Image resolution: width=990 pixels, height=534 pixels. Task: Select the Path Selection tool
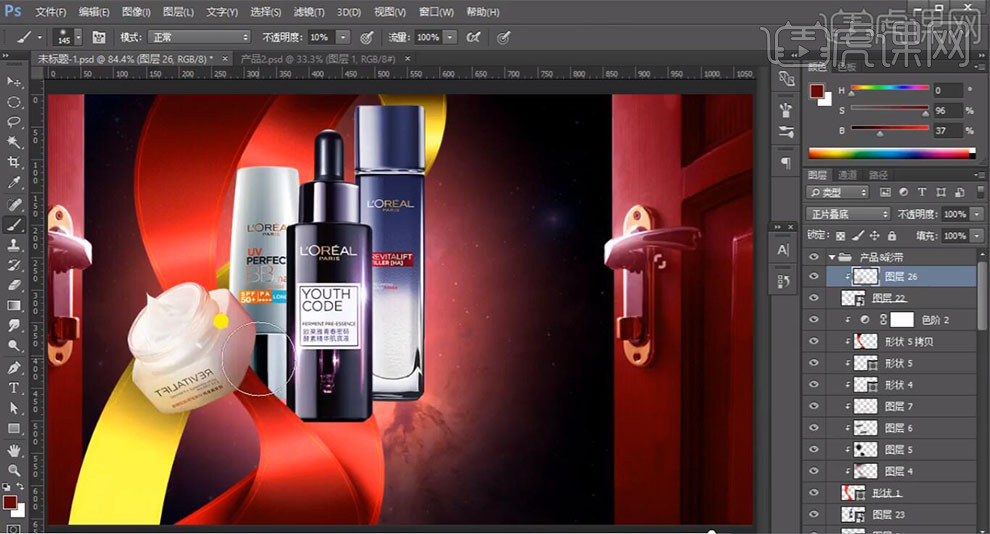tap(13, 408)
